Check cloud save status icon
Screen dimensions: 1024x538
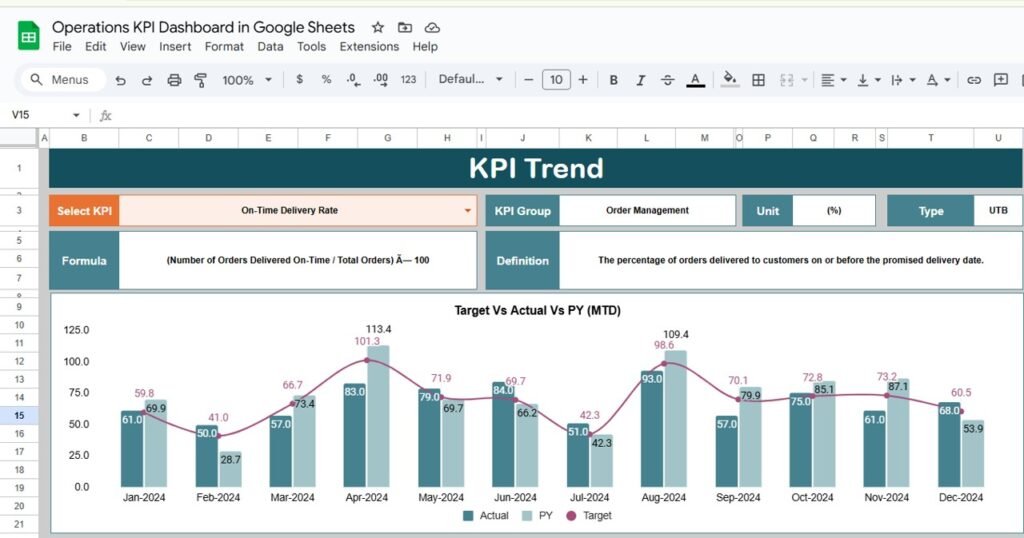(432, 27)
